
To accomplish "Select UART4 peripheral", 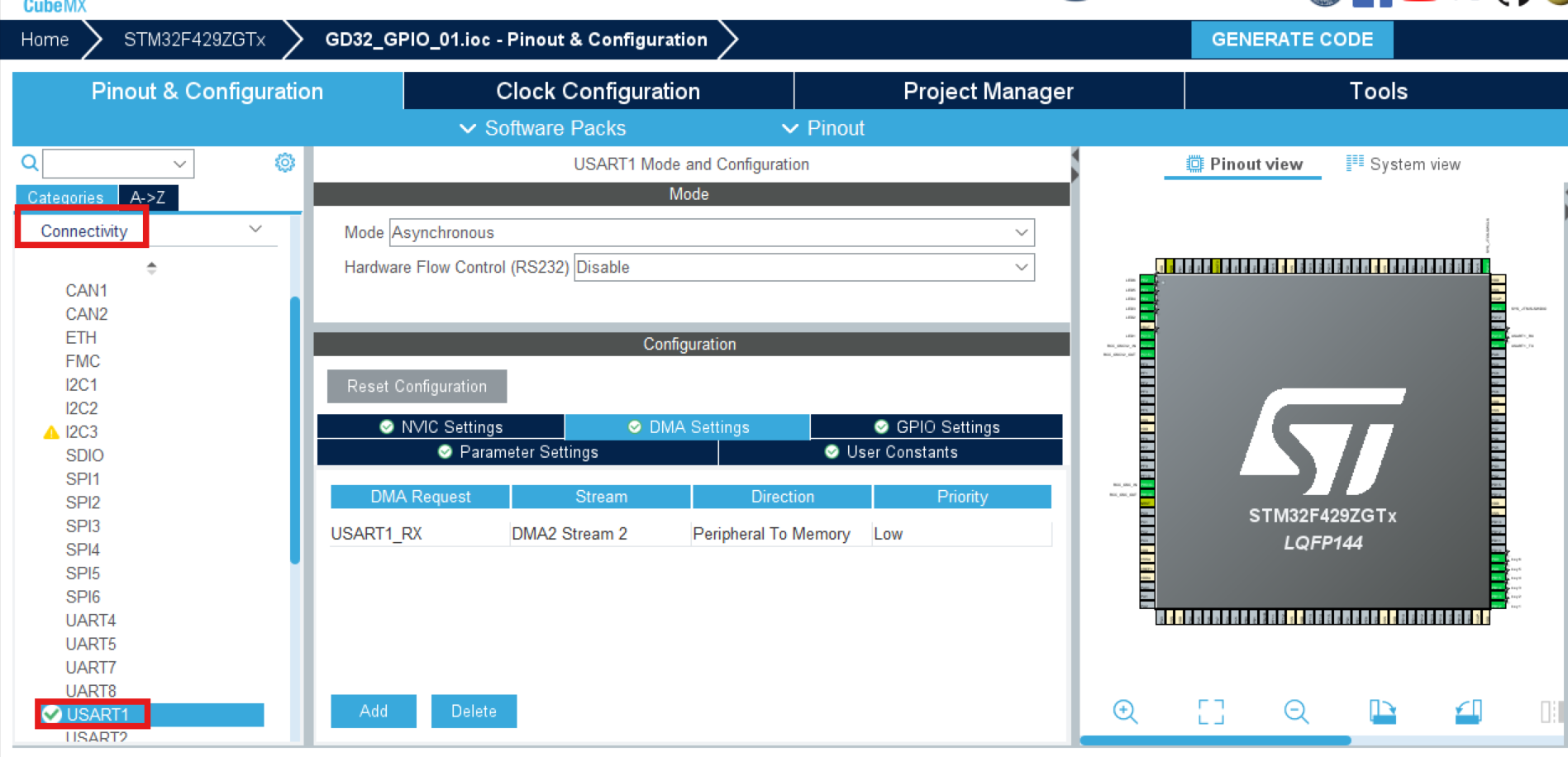I will pos(91,621).
